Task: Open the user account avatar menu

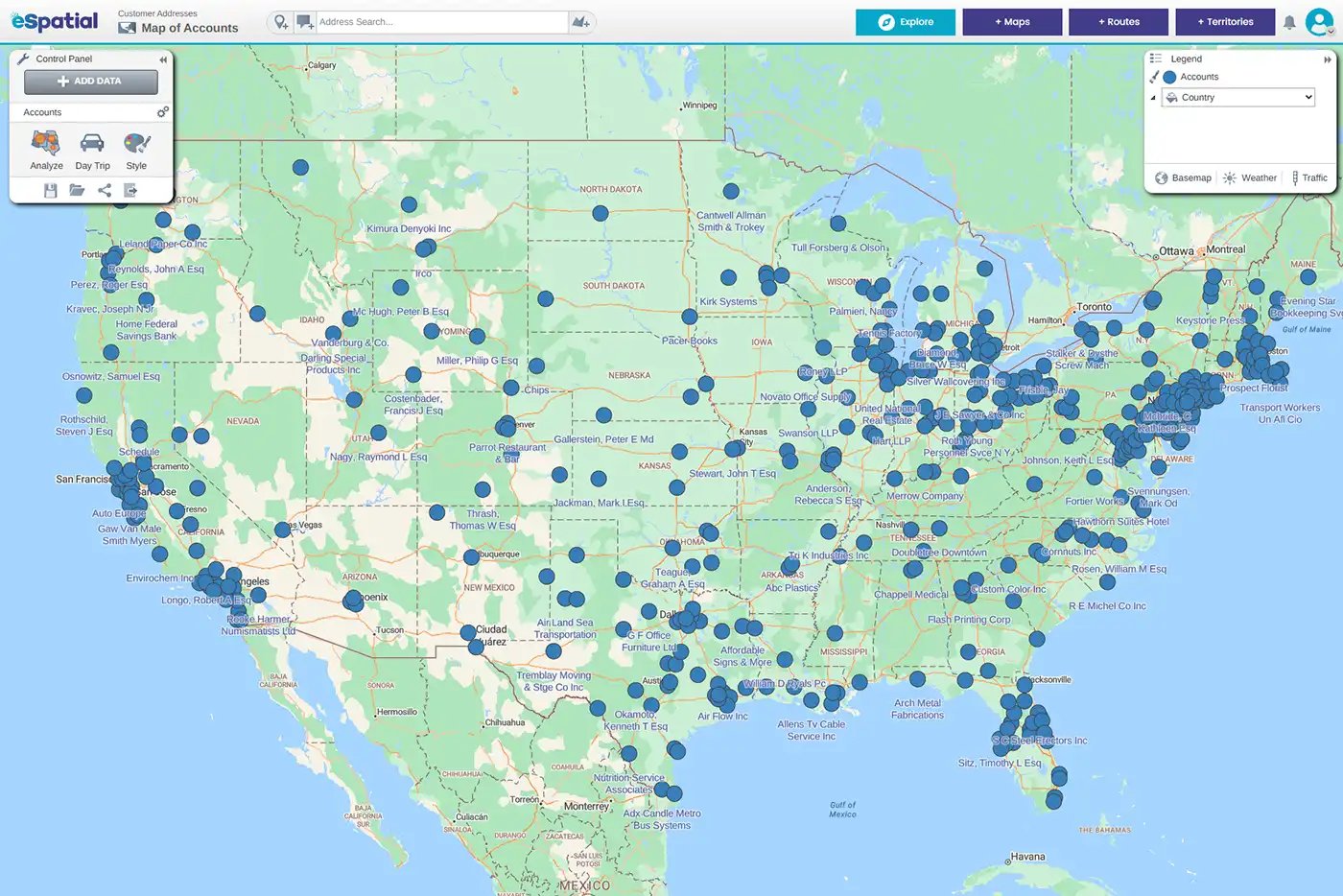Action: point(1319,21)
